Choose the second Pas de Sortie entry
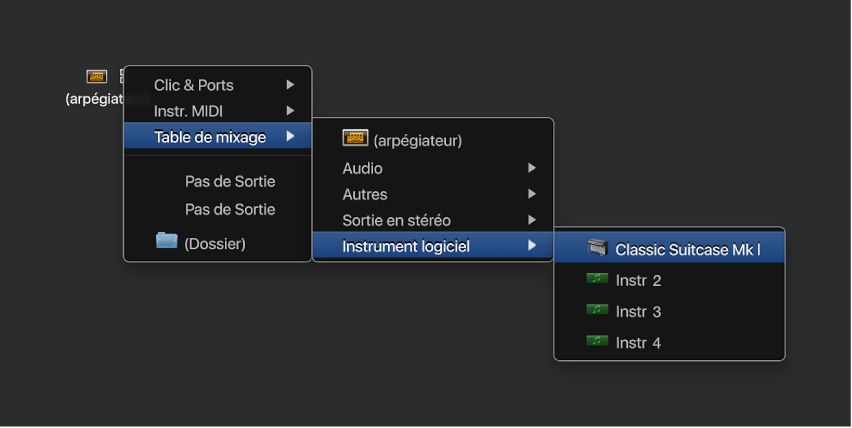Image resolution: width=852 pixels, height=428 pixels. click(x=230, y=210)
